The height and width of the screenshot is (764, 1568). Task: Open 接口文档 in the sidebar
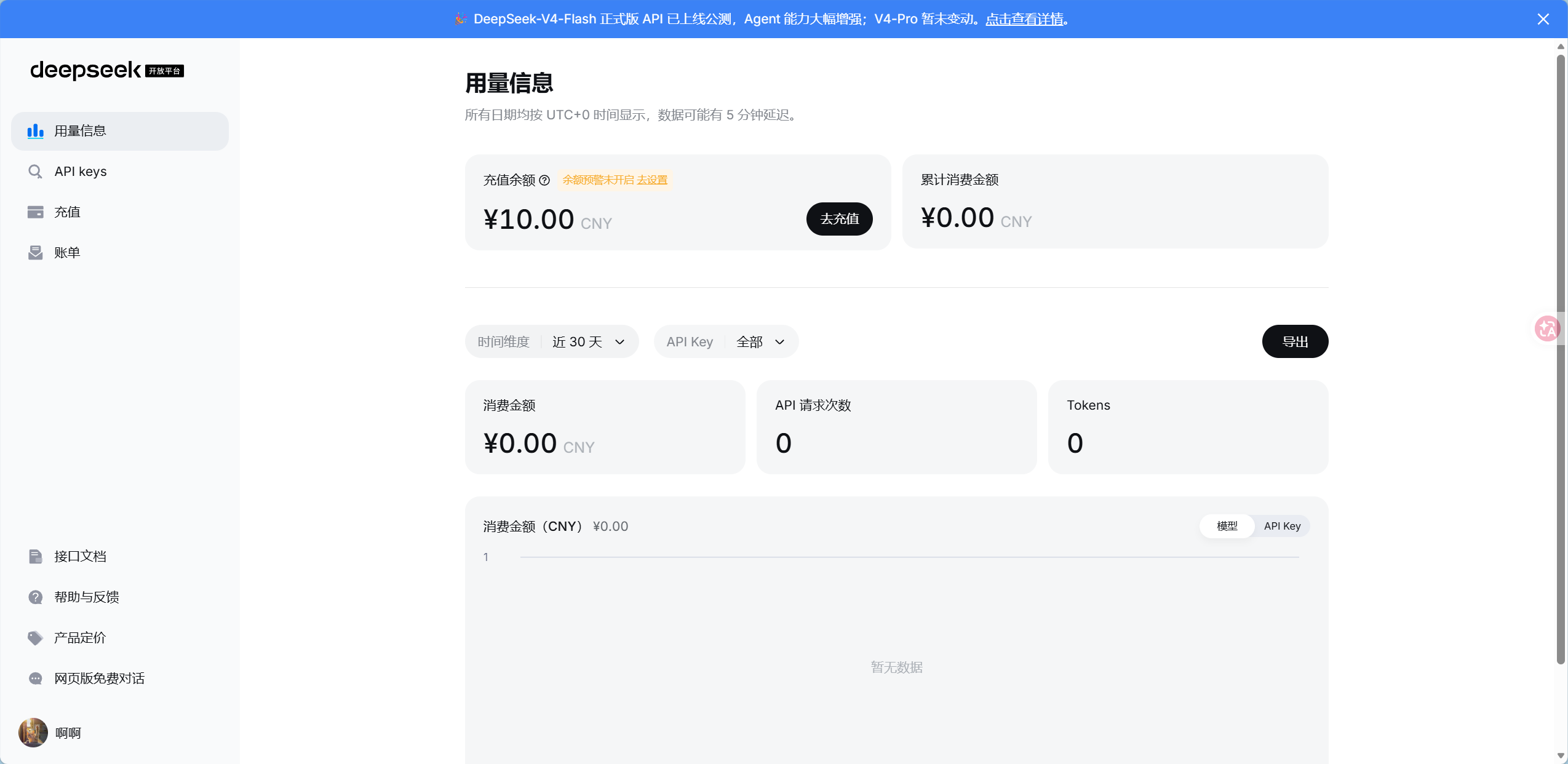120,557
